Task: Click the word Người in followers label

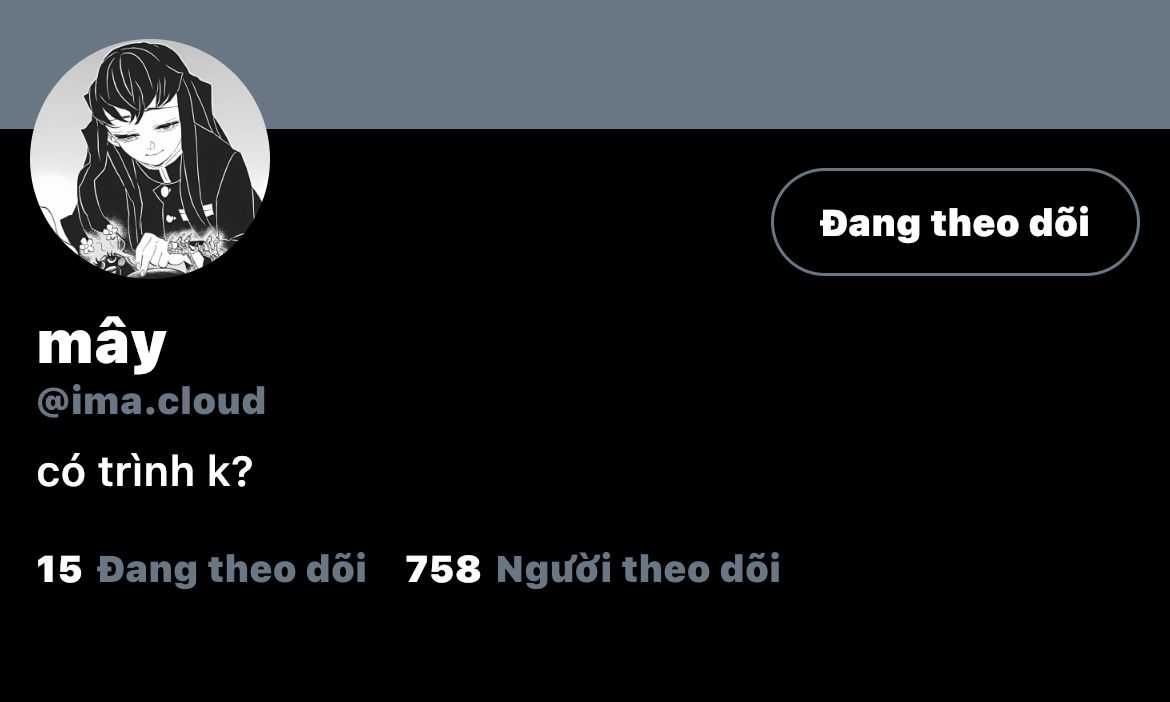Action: (554, 570)
